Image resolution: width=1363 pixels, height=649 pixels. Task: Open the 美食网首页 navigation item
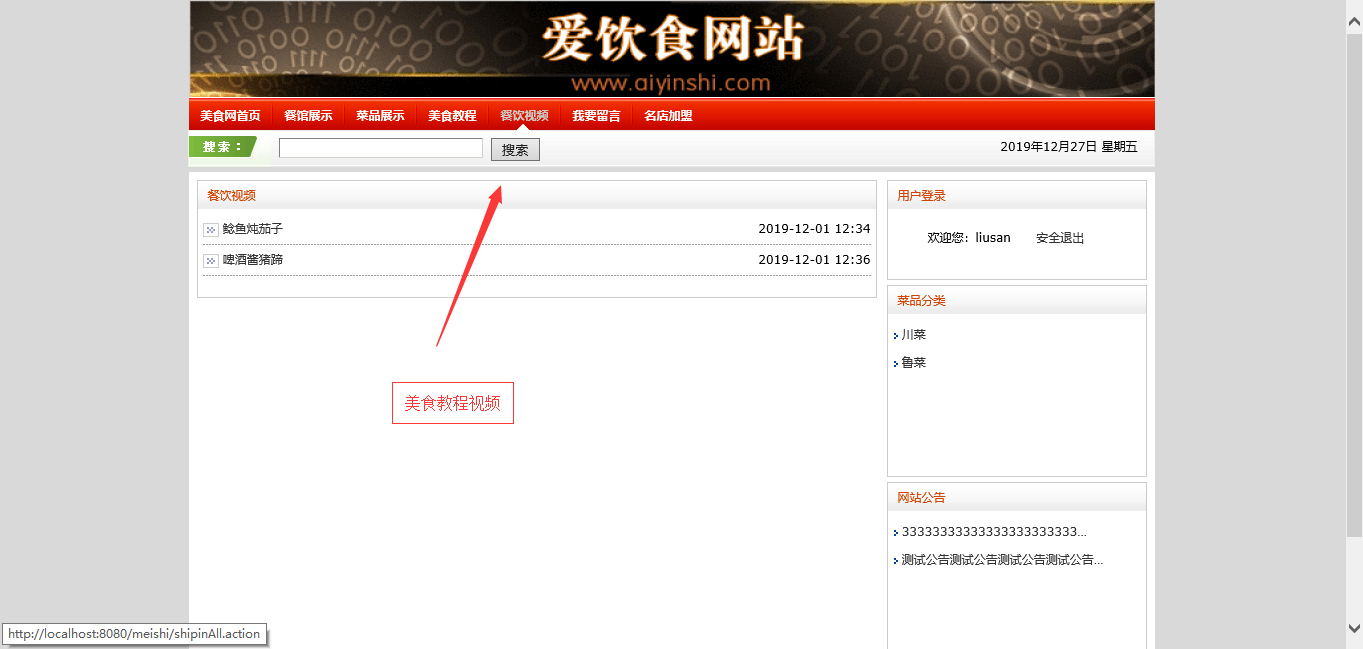coord(230,116)
